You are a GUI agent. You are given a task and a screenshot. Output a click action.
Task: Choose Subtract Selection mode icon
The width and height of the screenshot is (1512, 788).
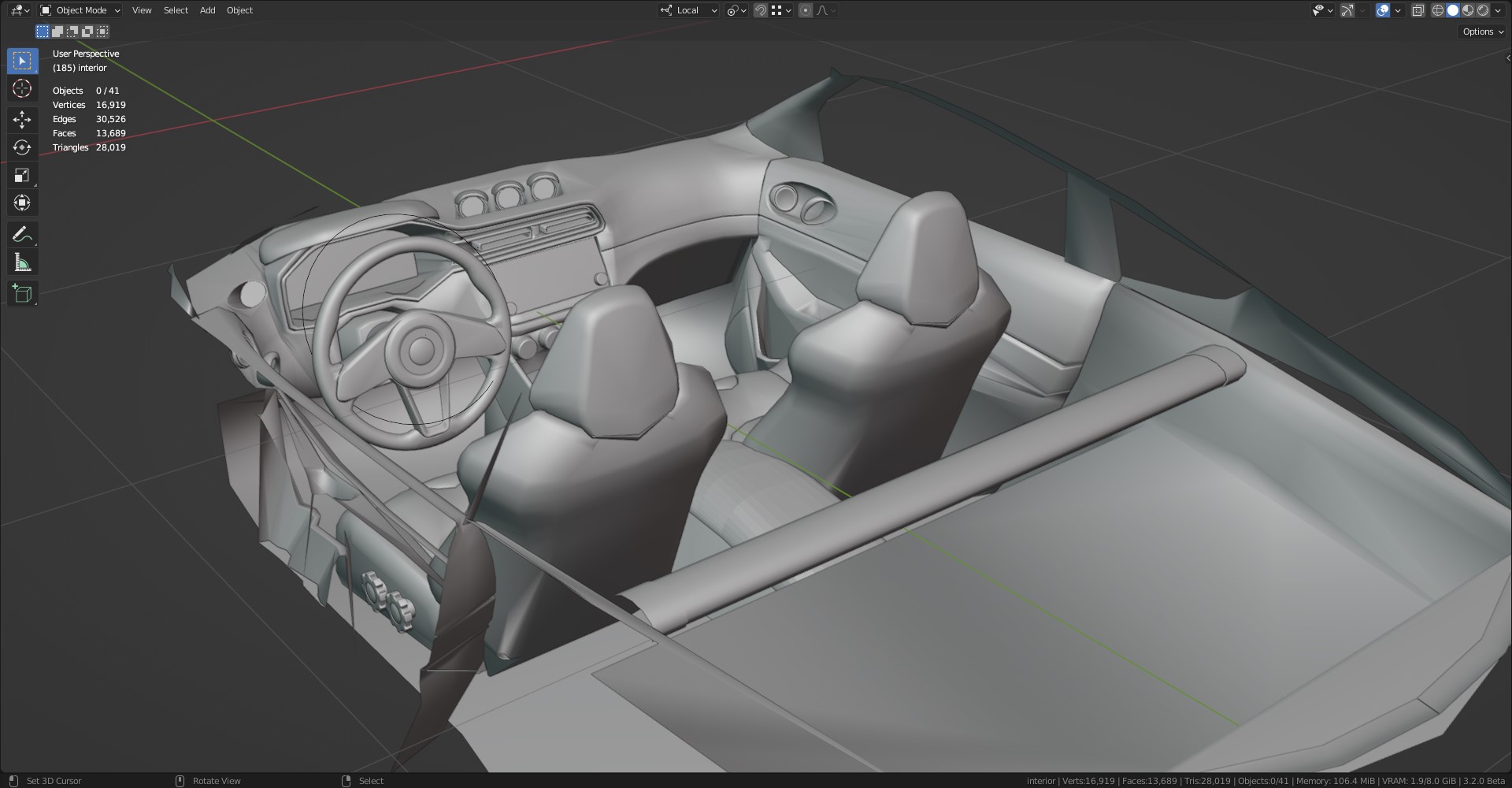72,32
